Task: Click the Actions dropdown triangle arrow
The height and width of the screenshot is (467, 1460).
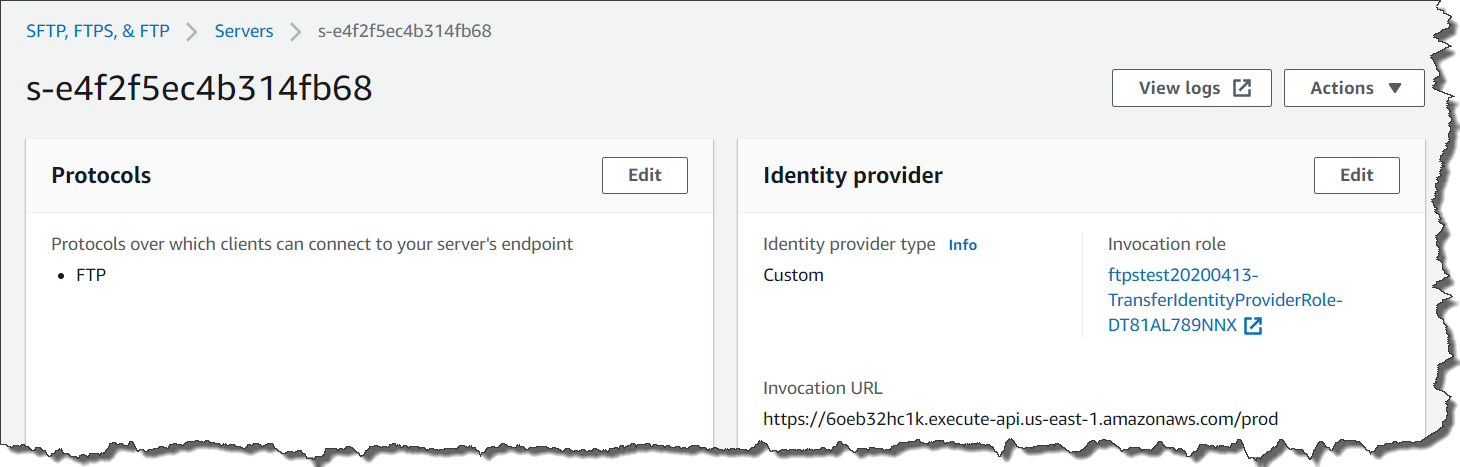Action: (1395, 88)
